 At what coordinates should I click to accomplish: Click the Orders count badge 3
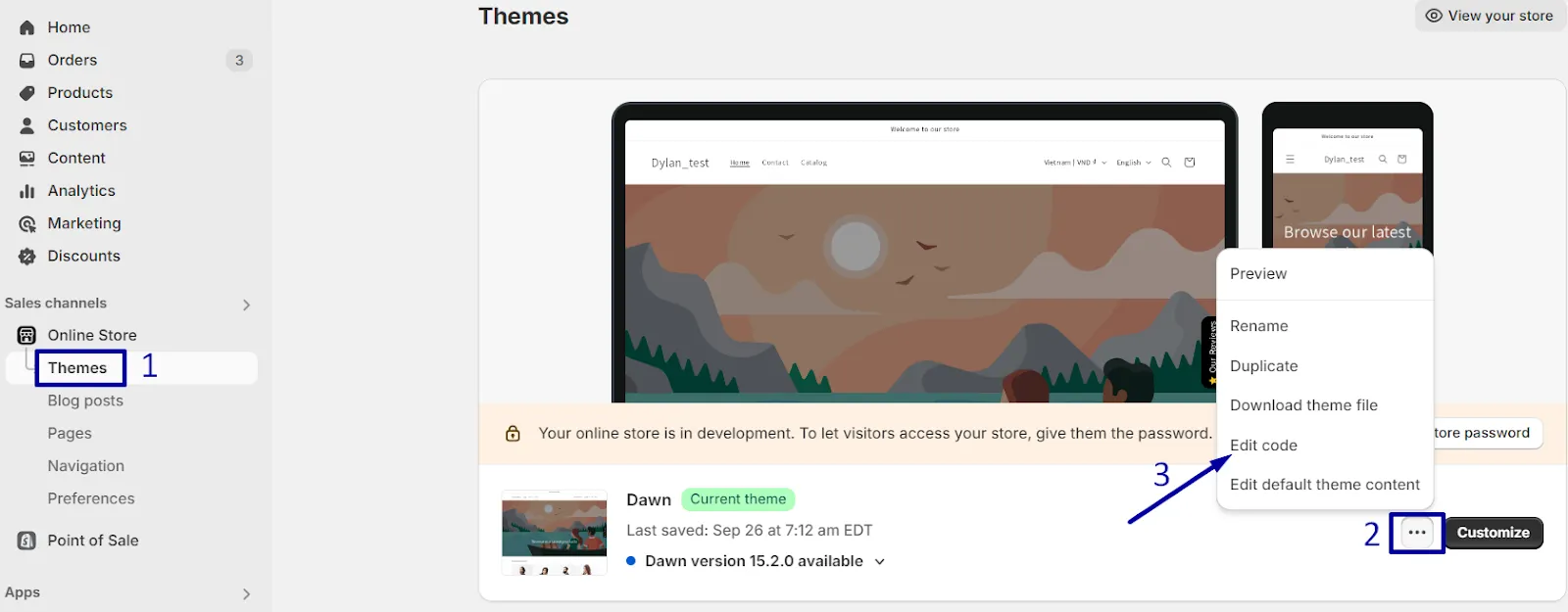pos(239,61)
